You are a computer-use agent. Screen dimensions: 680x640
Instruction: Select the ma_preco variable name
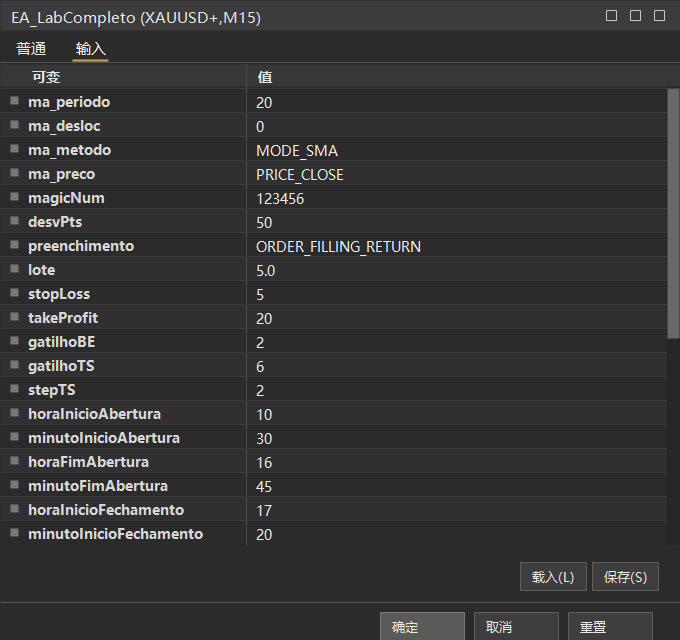(x=62, y=174)
